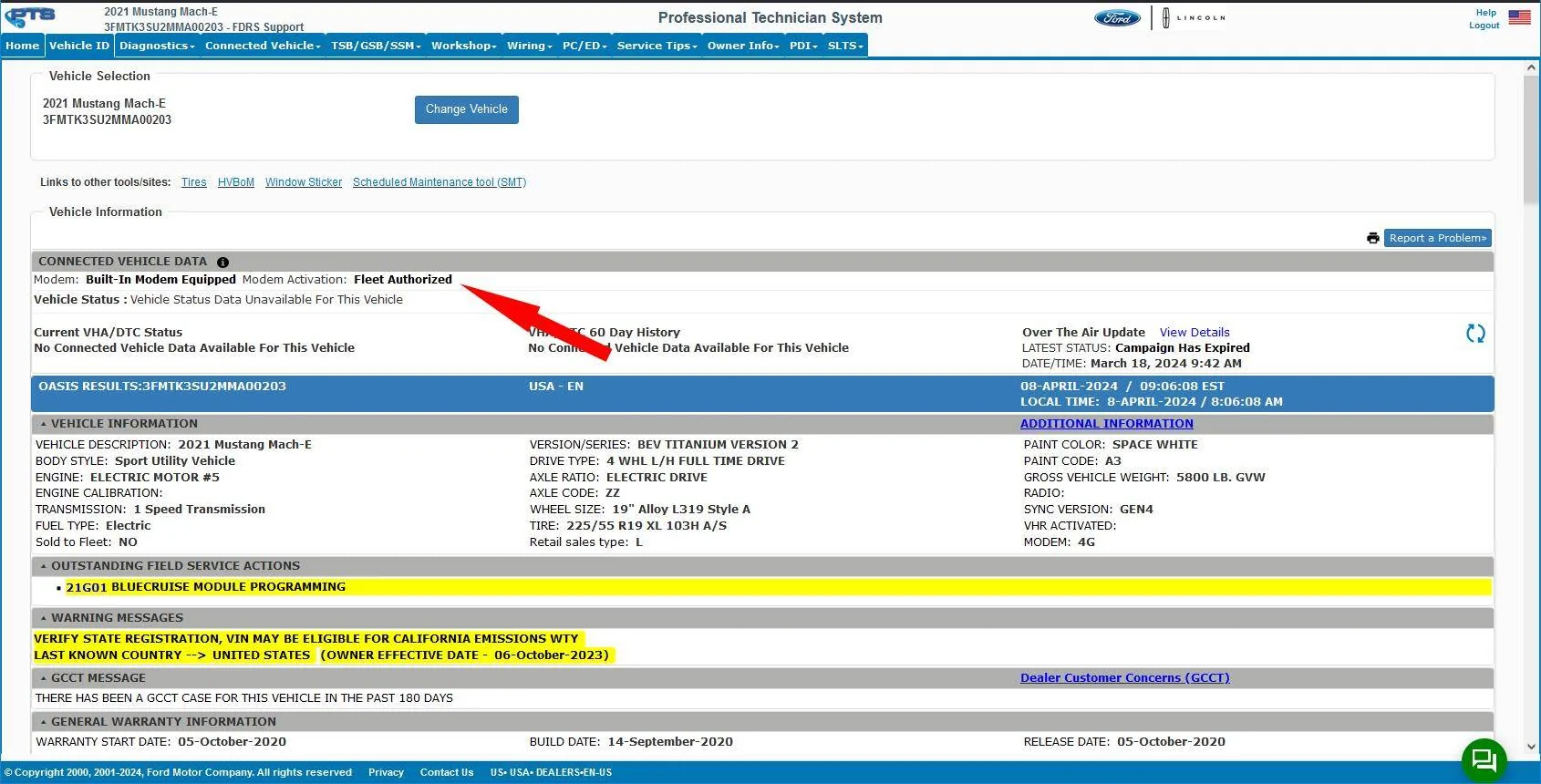Click the VIN 3FMTK3SU2MMA00203 in Vehicle Selection

coord(107,120)
